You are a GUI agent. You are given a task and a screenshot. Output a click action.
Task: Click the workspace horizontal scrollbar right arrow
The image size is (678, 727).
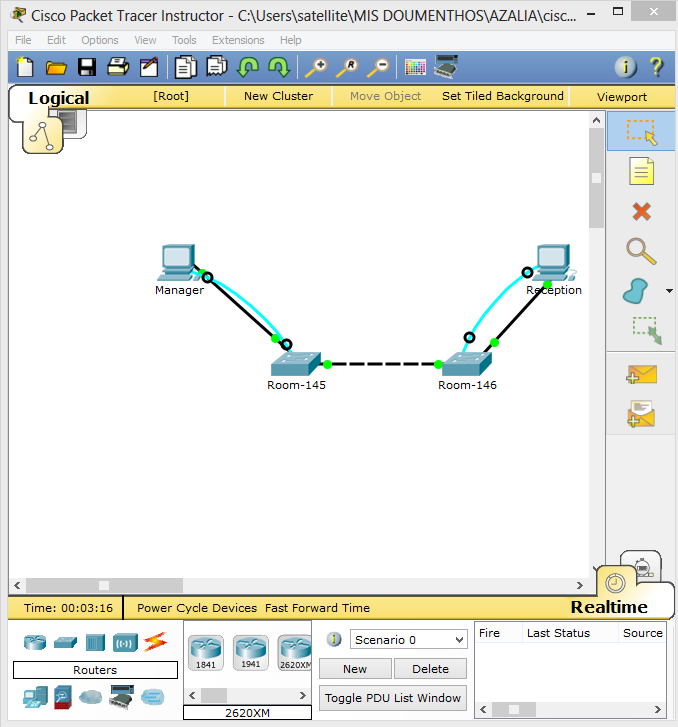(580, 585)
